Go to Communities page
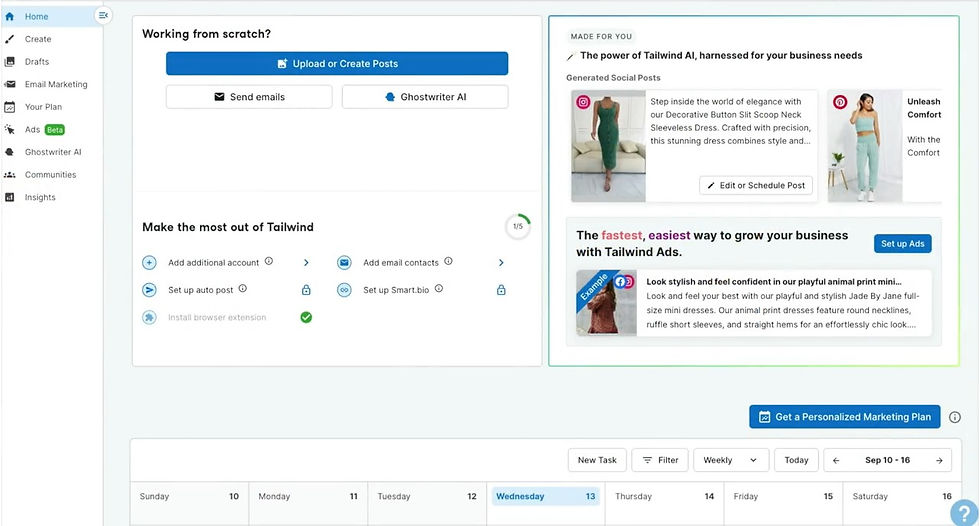This screenshot has width=980, height=526. click(x=50, y=174)
